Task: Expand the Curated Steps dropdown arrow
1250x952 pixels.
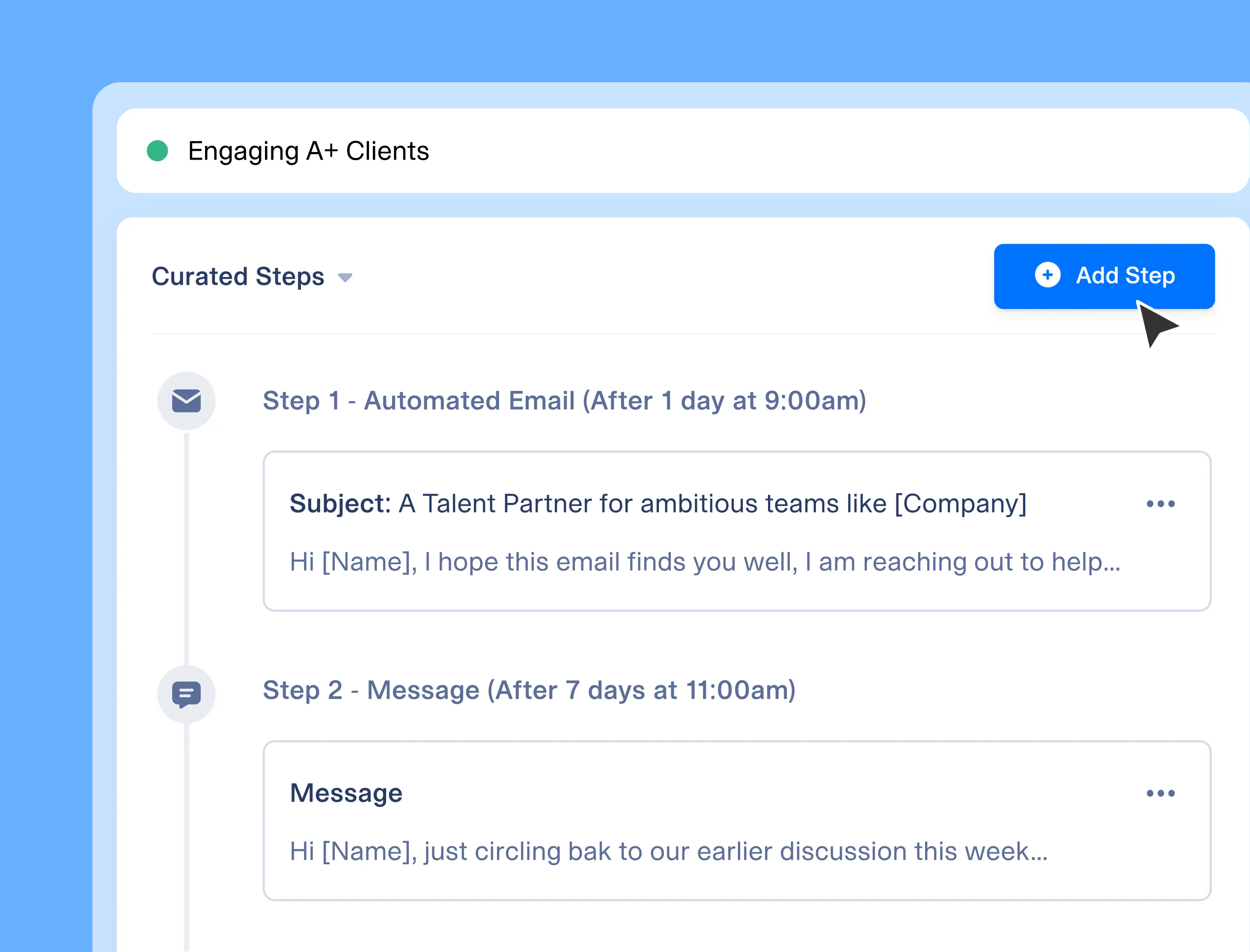Action: point(345,277)
